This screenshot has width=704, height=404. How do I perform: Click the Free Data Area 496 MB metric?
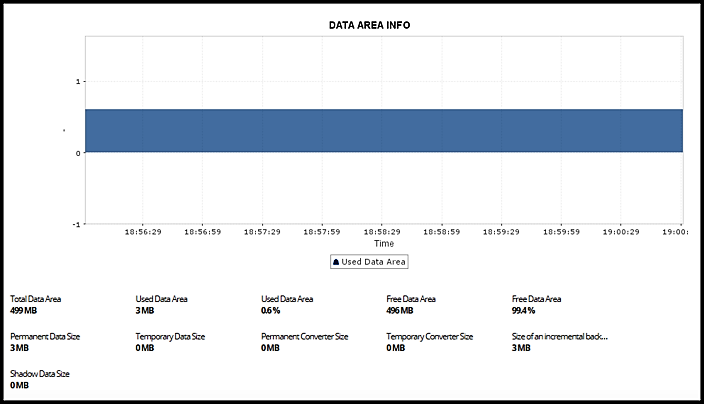coord(411,305)
